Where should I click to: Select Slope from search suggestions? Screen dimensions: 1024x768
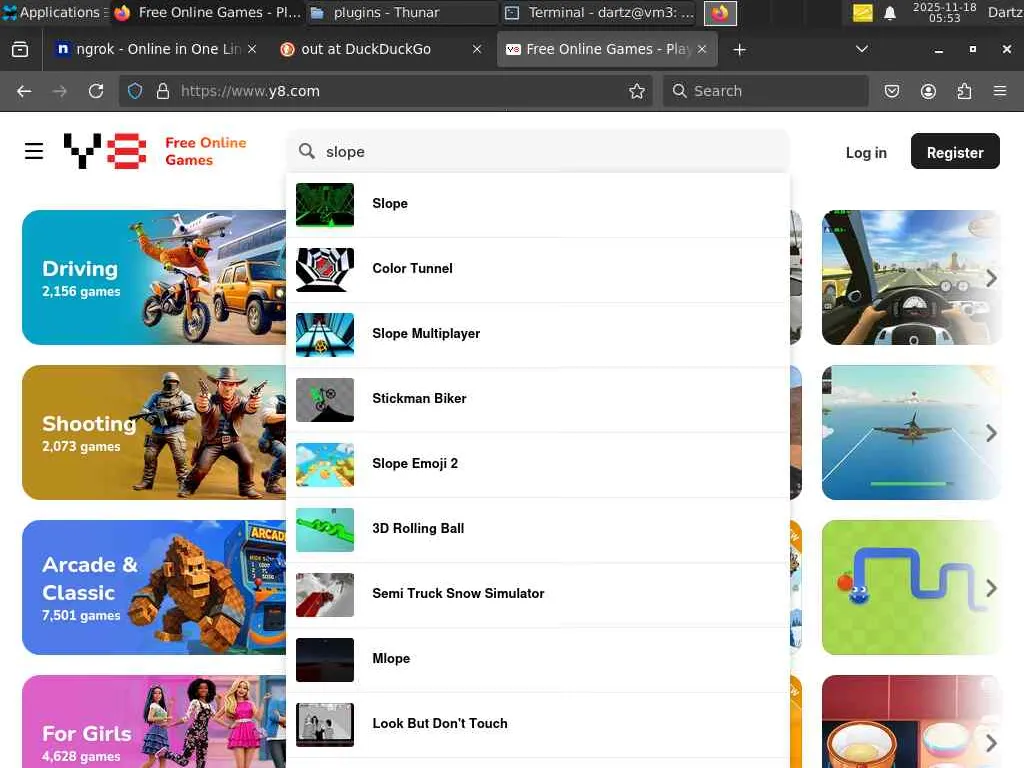(537, 204)
